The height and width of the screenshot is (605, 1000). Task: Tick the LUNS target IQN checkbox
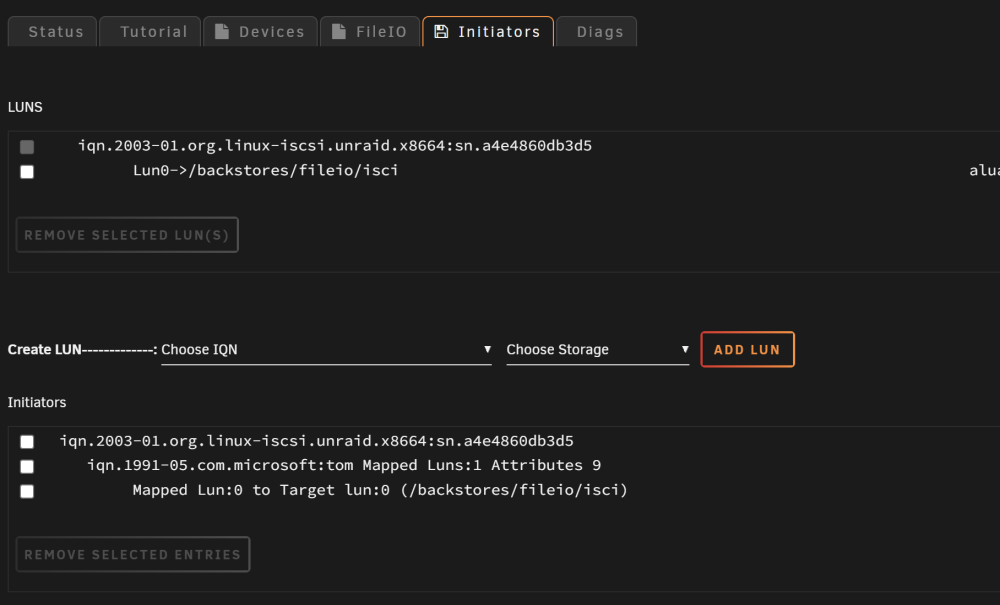(27, 147)
